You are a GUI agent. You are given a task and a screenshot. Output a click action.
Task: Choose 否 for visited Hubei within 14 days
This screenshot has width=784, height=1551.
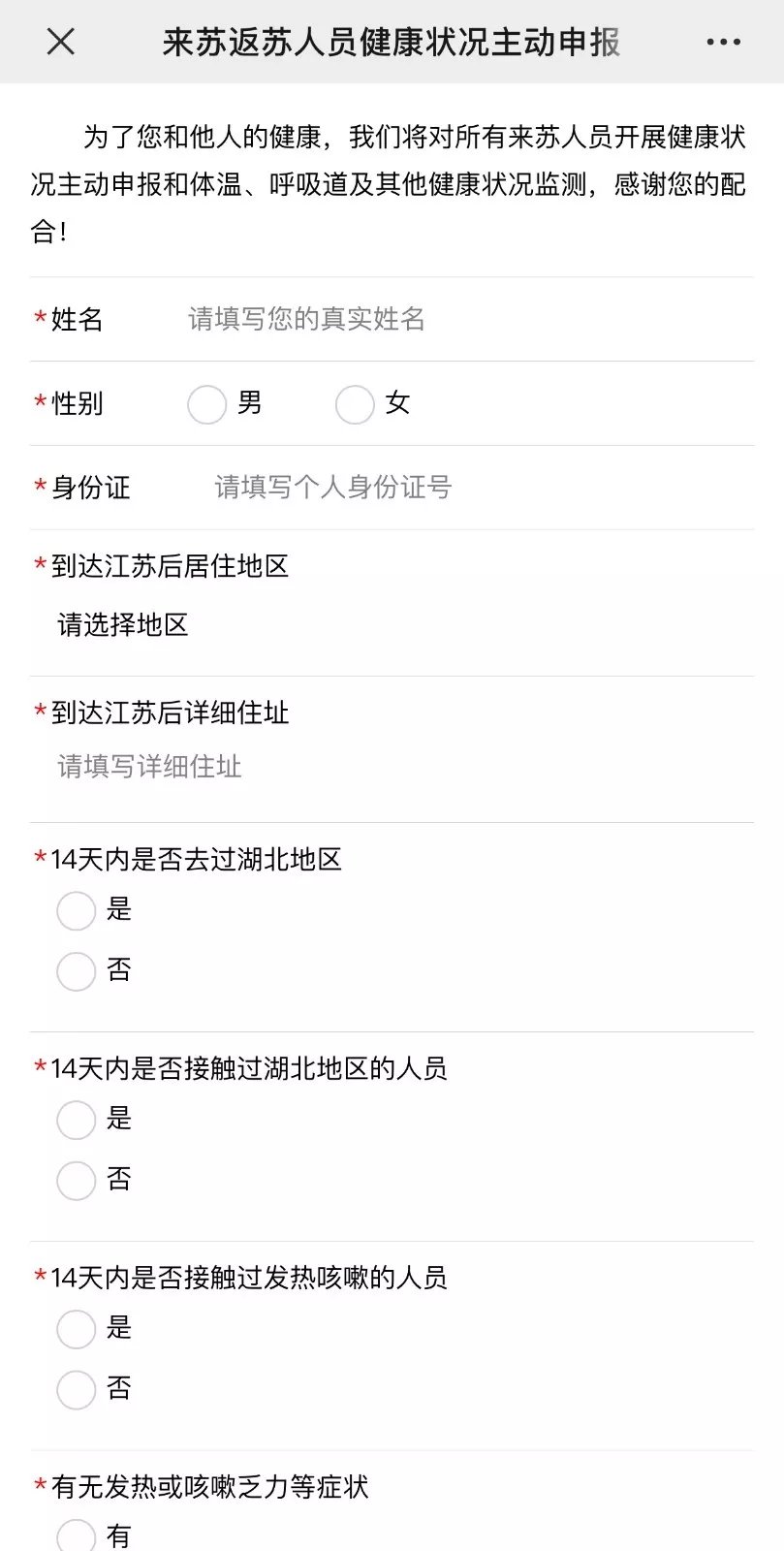[x=77, y=971]
